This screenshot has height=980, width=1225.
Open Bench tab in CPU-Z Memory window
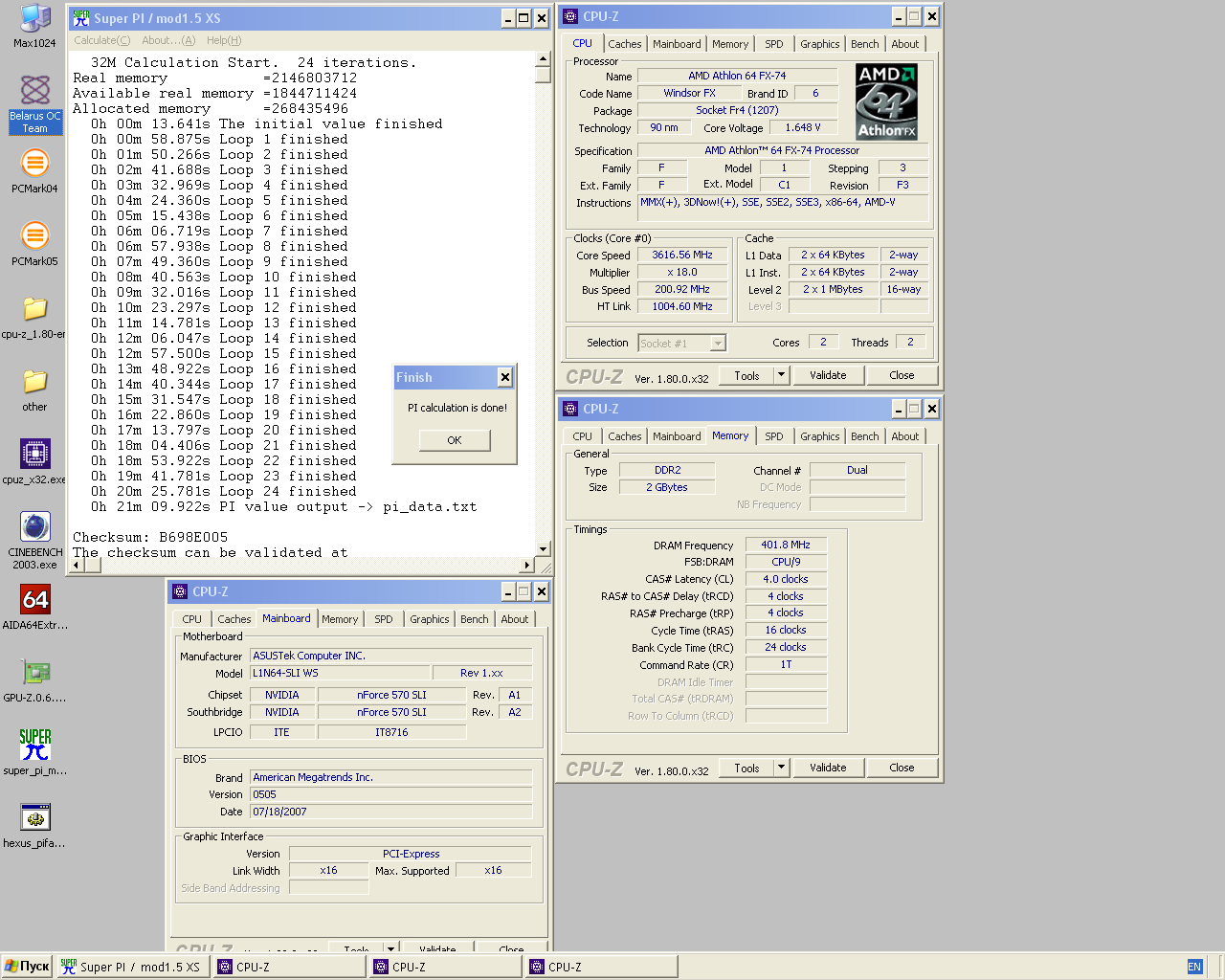[865, 436]
